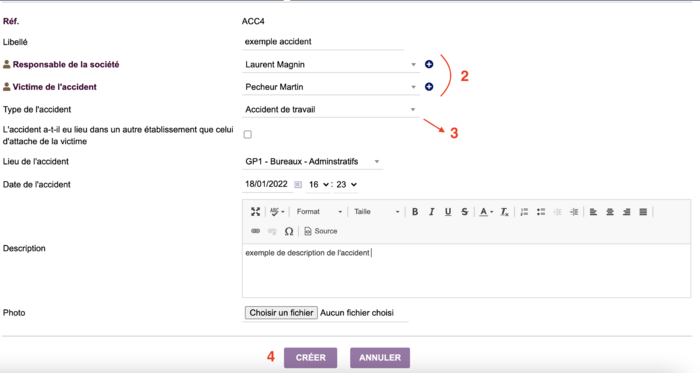Center the text
The height and width of the screenshot is (373, 700).
(610, 212)
